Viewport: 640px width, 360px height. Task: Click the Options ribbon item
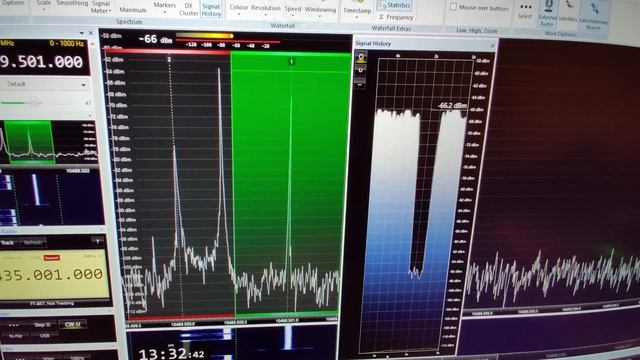pyautogui.click(x=13, y=3)
